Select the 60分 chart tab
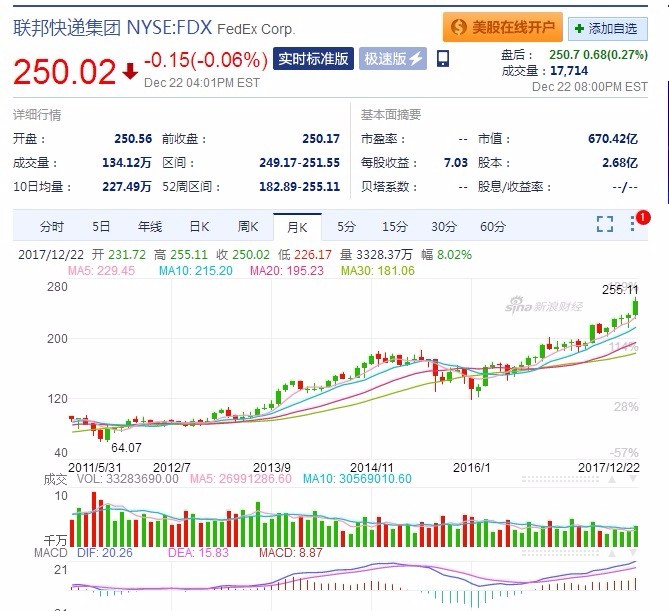Viewport: 669px width, 611px height. (x=493, y=226)
